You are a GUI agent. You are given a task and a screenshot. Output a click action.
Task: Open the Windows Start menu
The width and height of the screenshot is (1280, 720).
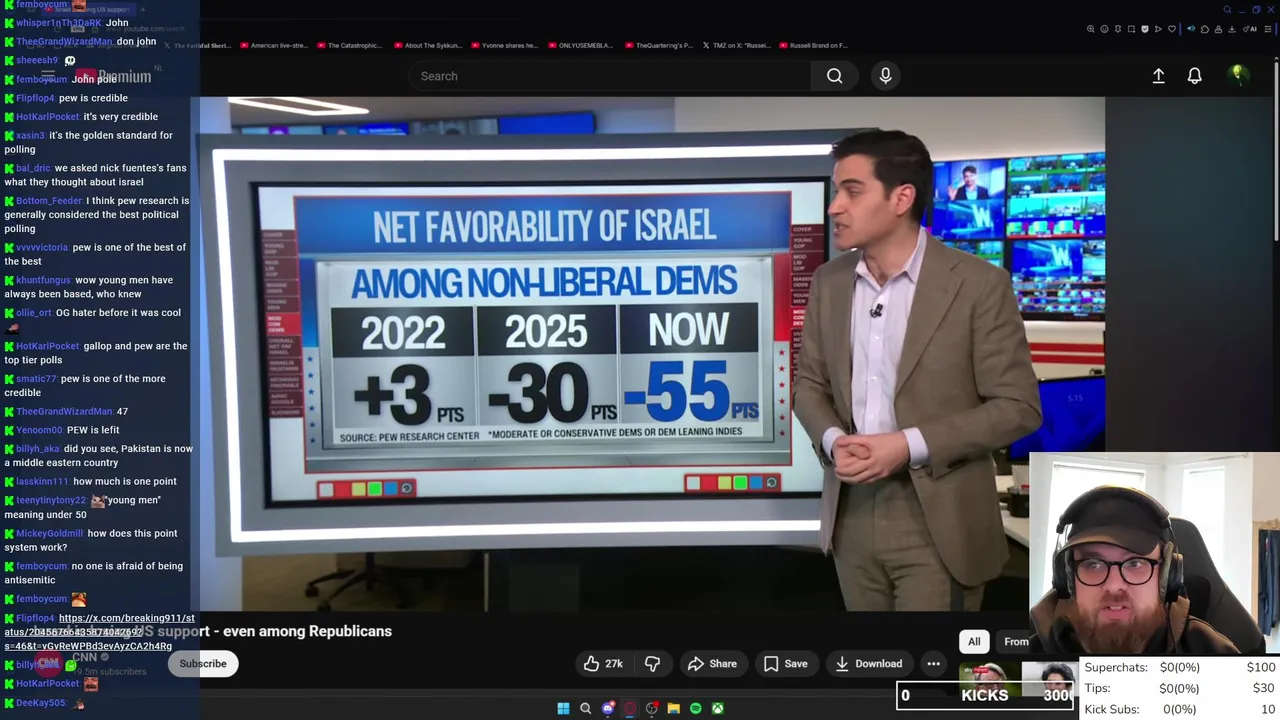(563, 708)
